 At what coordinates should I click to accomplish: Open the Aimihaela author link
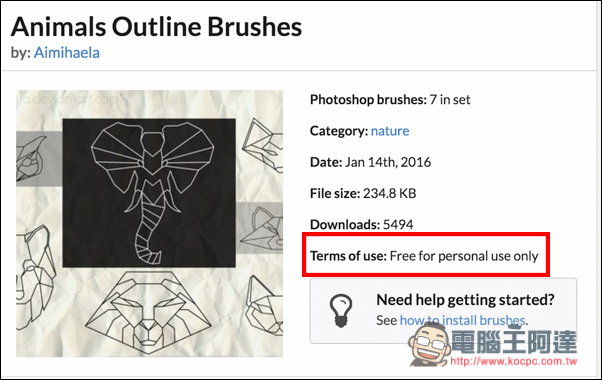[x=67, y=53]
